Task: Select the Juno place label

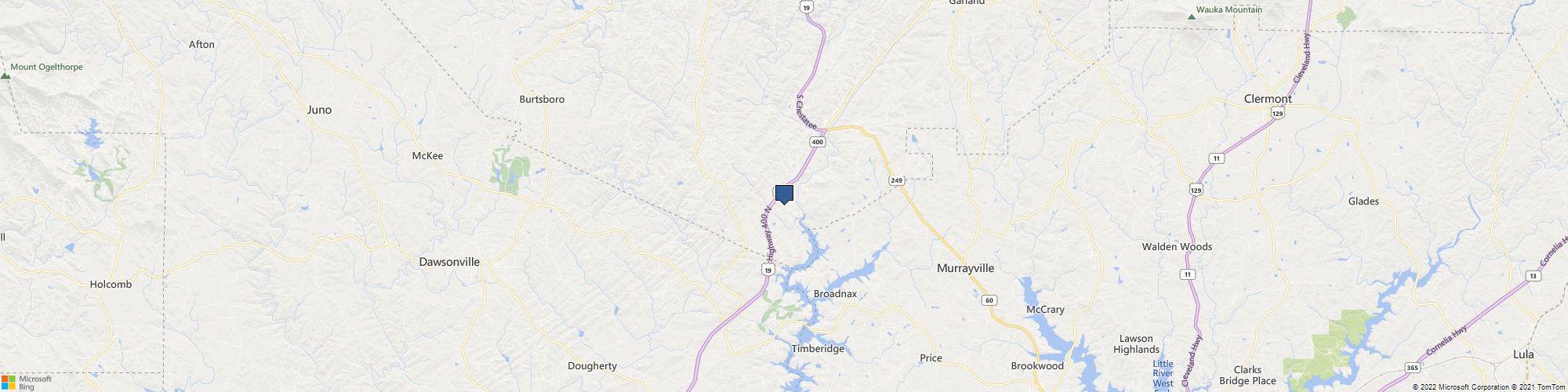Action: pyautogui.click(x=319, y=110)
